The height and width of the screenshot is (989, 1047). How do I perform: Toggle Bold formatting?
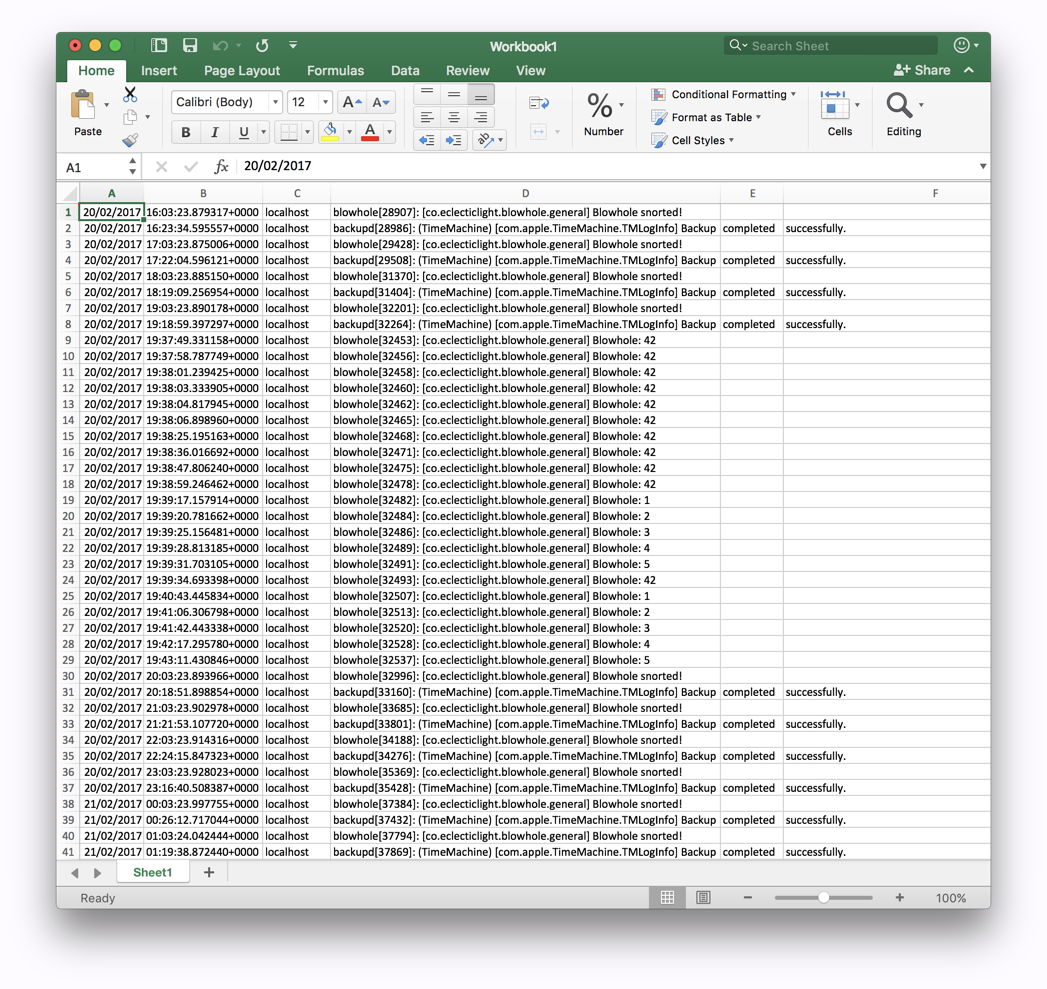[186, 132]
